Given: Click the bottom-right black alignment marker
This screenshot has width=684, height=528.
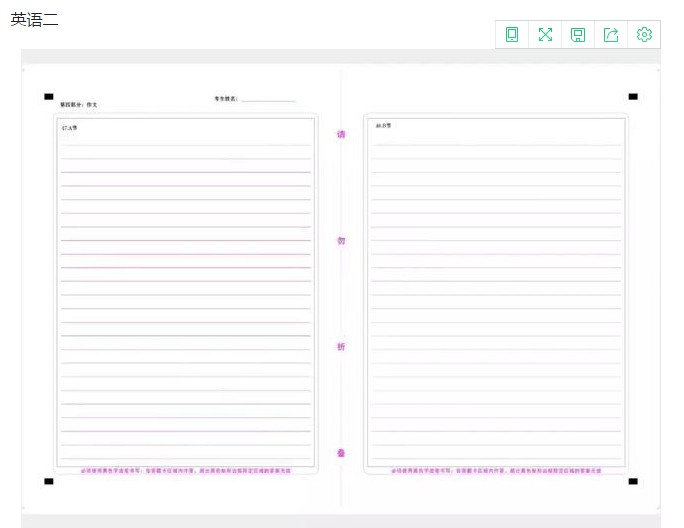Looking at the screenshot, I should point(633,481).
